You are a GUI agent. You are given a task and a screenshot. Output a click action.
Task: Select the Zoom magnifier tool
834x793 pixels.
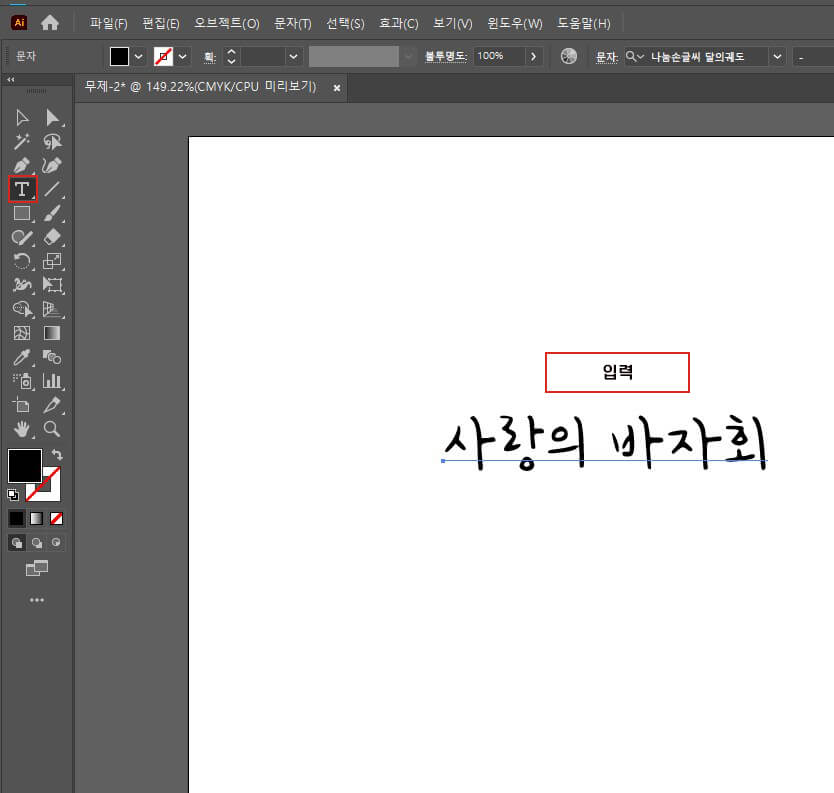pos(52,429)
